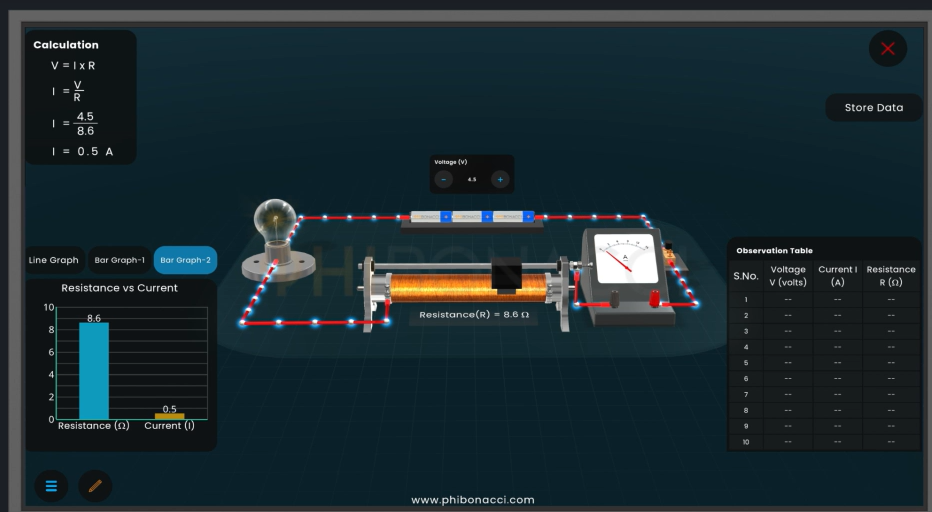Switch to Line Graph tab
This screenshot has height=512, width=932.
pyautogui.click(x=54, y=260)
